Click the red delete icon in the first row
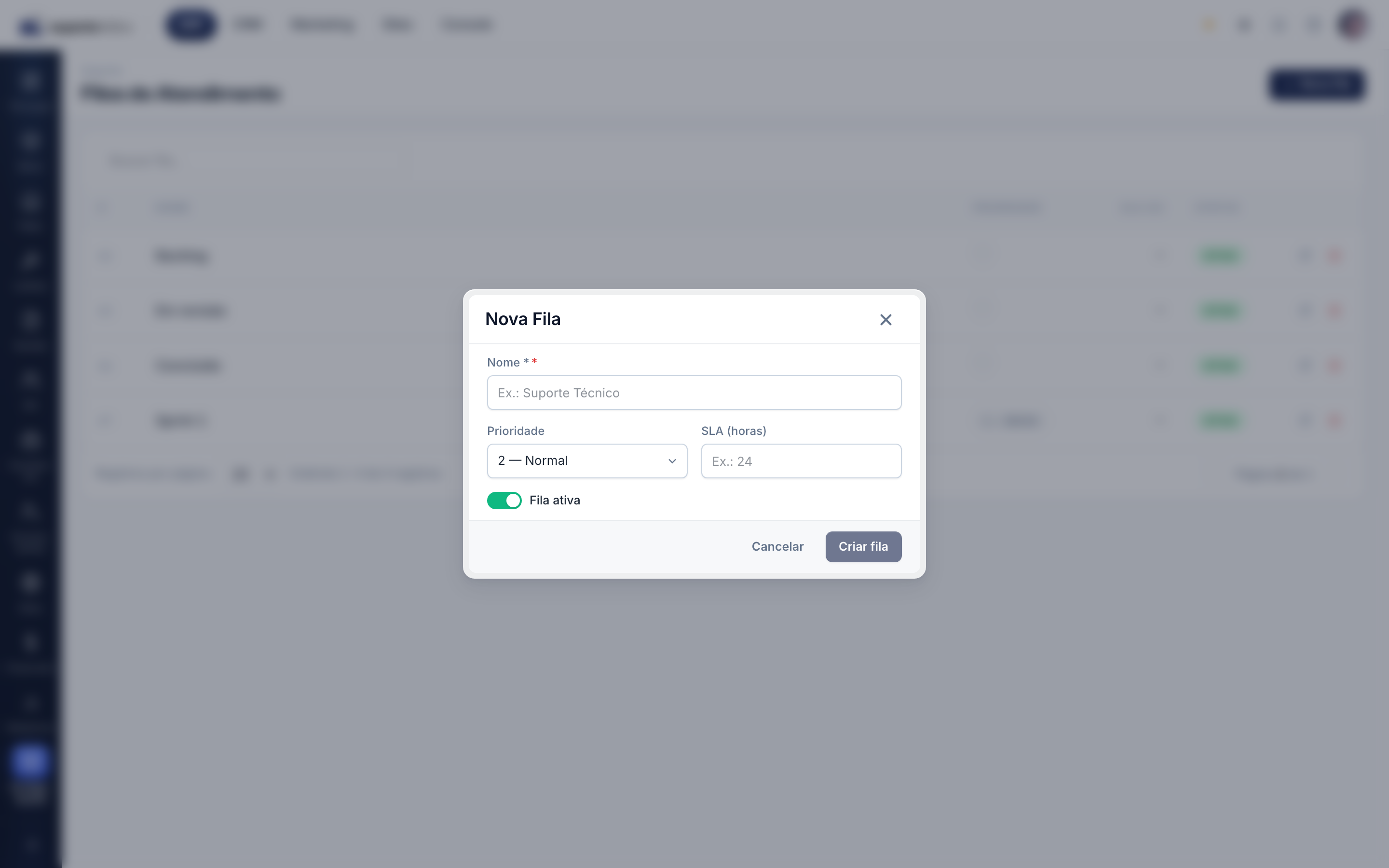This screenshot has height=868, width=1389. click(x=1335, y=256)
